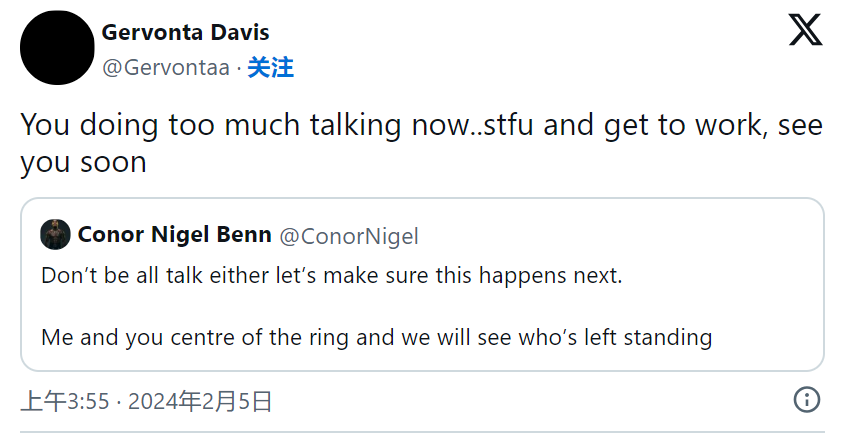The image size is (844, 440).
Task: Click the circled info icon
Action: click(x=806, y=400)
